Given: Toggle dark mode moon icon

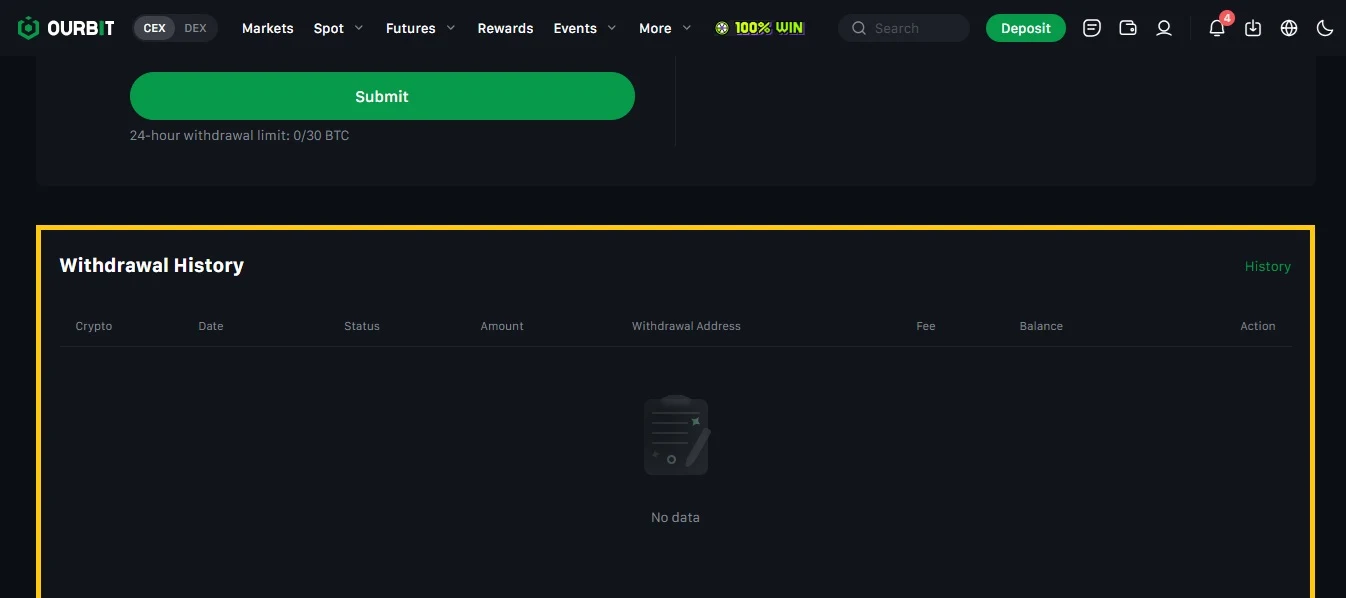Looking at the screenshot, I should click(x=1325, y=28).
